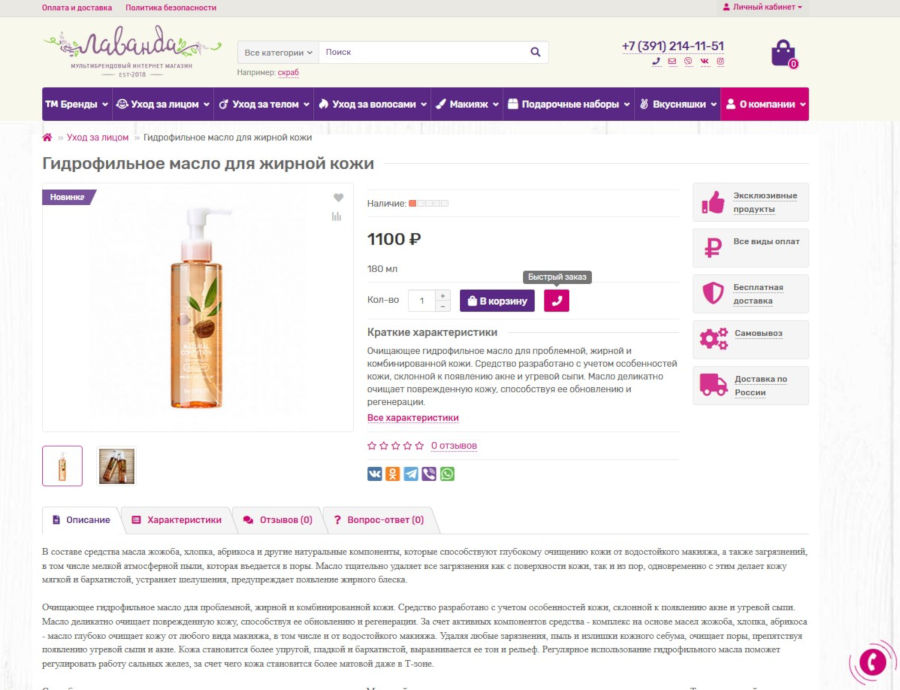Click the home breadcrumb icon
900x690 pixels.
point(47,137)
